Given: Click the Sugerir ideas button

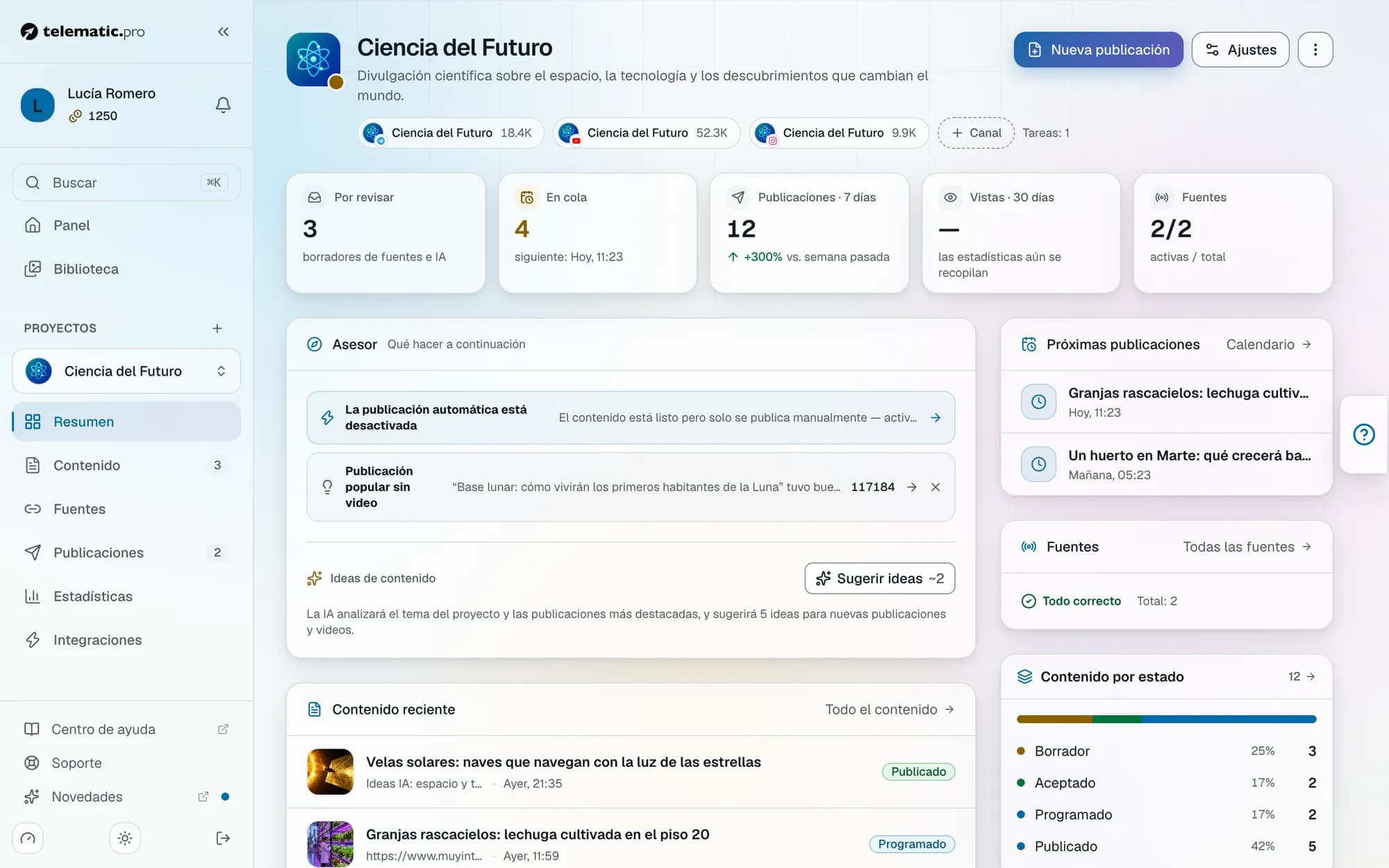Looking at the screenshot, I should 879,578.
